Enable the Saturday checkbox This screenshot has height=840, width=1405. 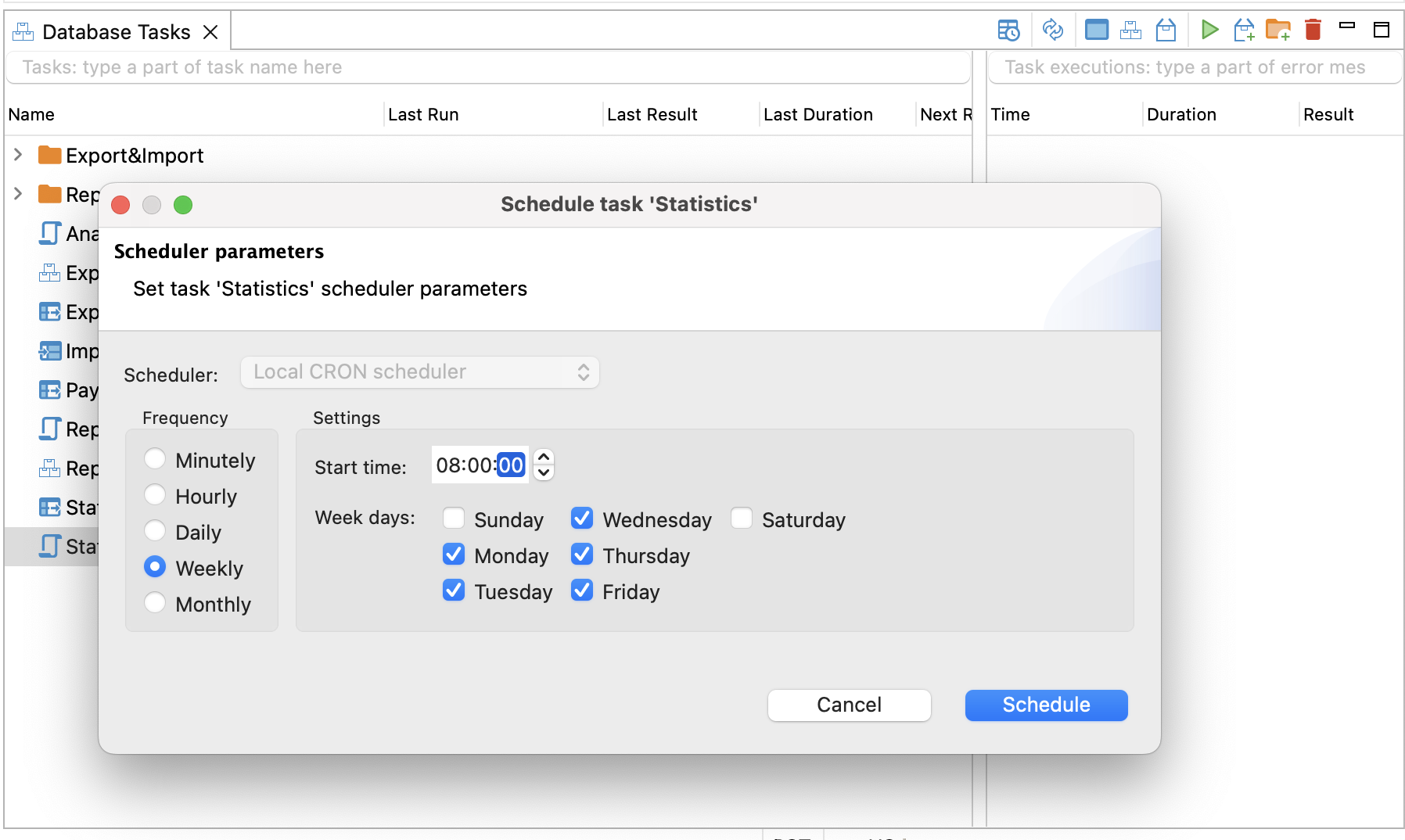pos(742,518)
